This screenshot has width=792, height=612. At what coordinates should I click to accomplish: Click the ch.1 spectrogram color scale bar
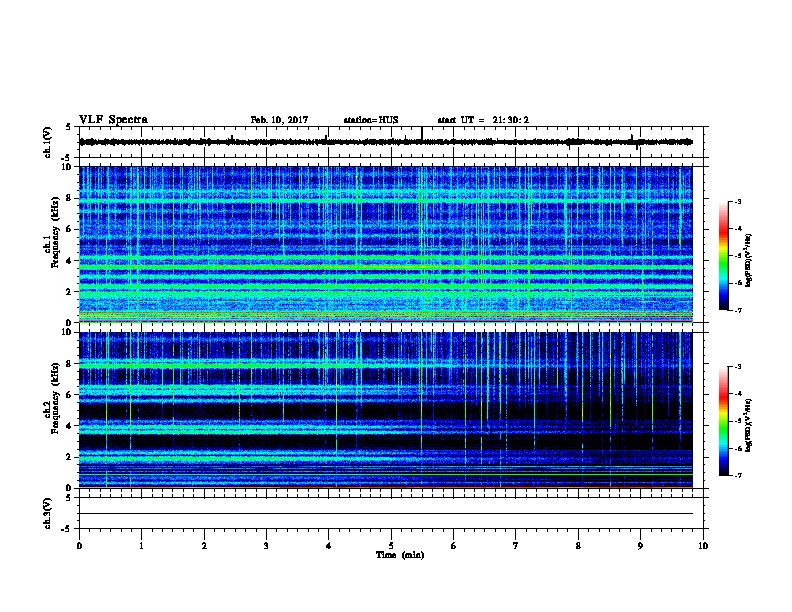click(723, 256)
